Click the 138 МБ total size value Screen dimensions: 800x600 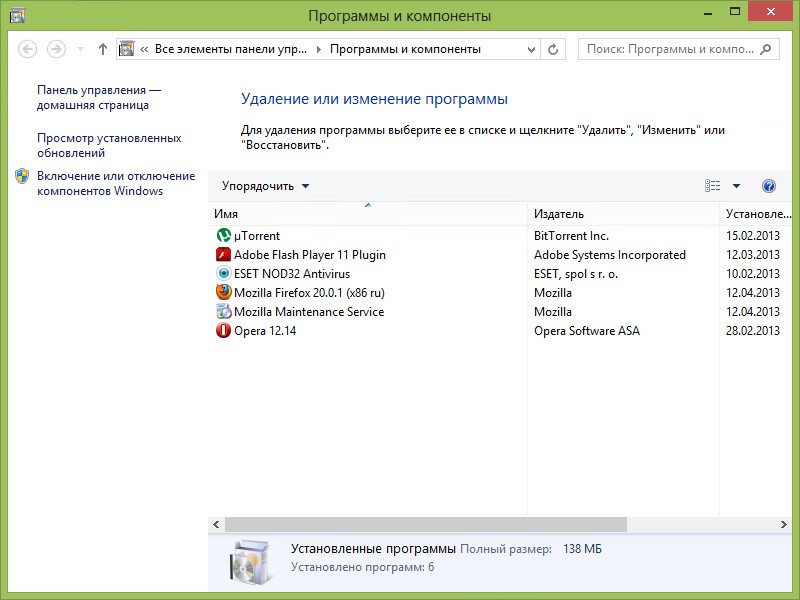pyautogui.click(x=582, y=549)
